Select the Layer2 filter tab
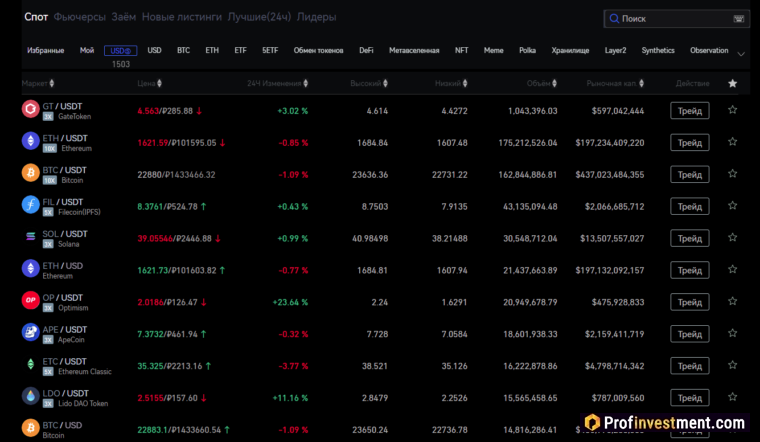The height and width of the screenshot is (442, 760). coord(615,50)
